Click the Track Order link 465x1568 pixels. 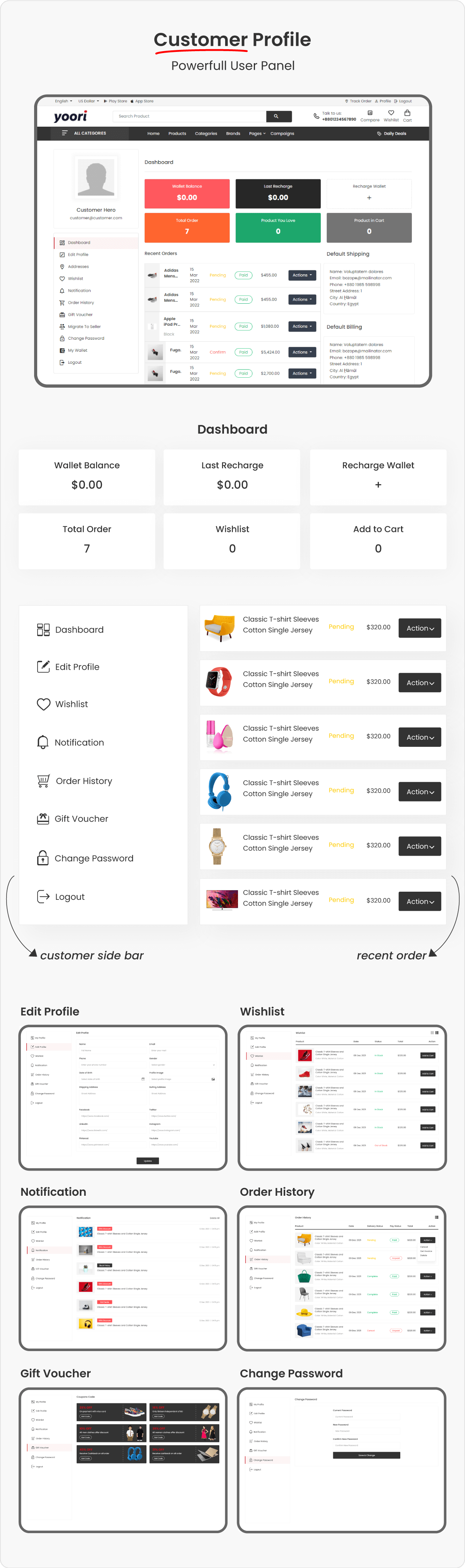[x=358, y=101]
